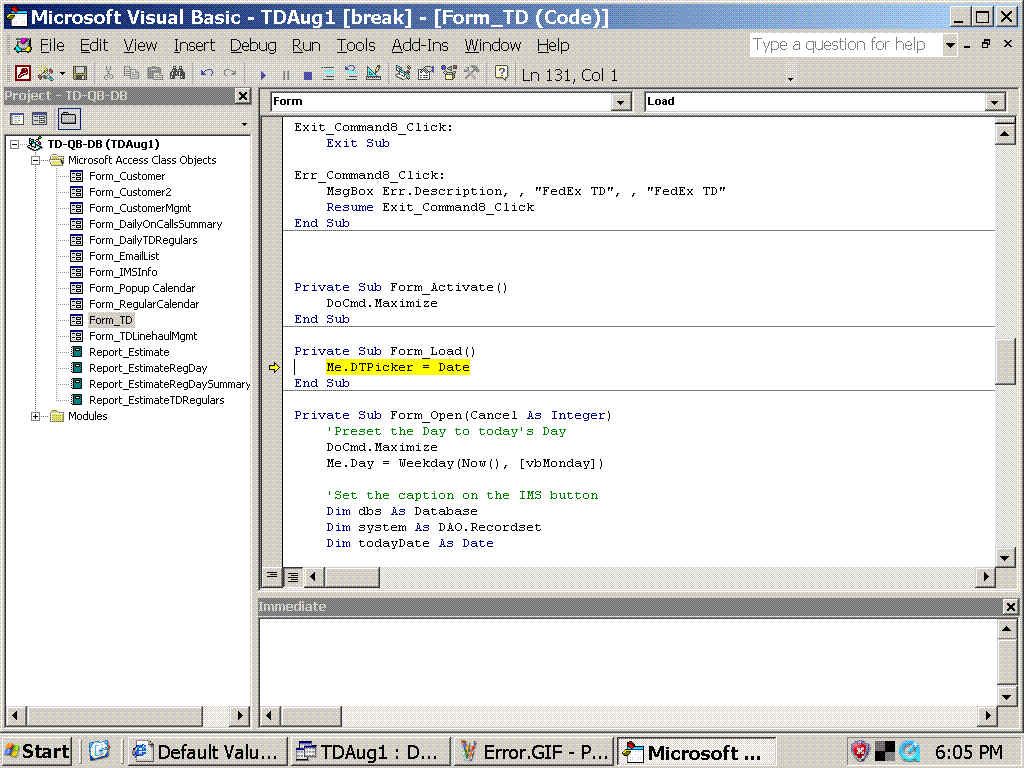Viewport: 1024px width, 768px height.
Task: Toggle Folders in the Project panel
Action: [x=69, y=119]
